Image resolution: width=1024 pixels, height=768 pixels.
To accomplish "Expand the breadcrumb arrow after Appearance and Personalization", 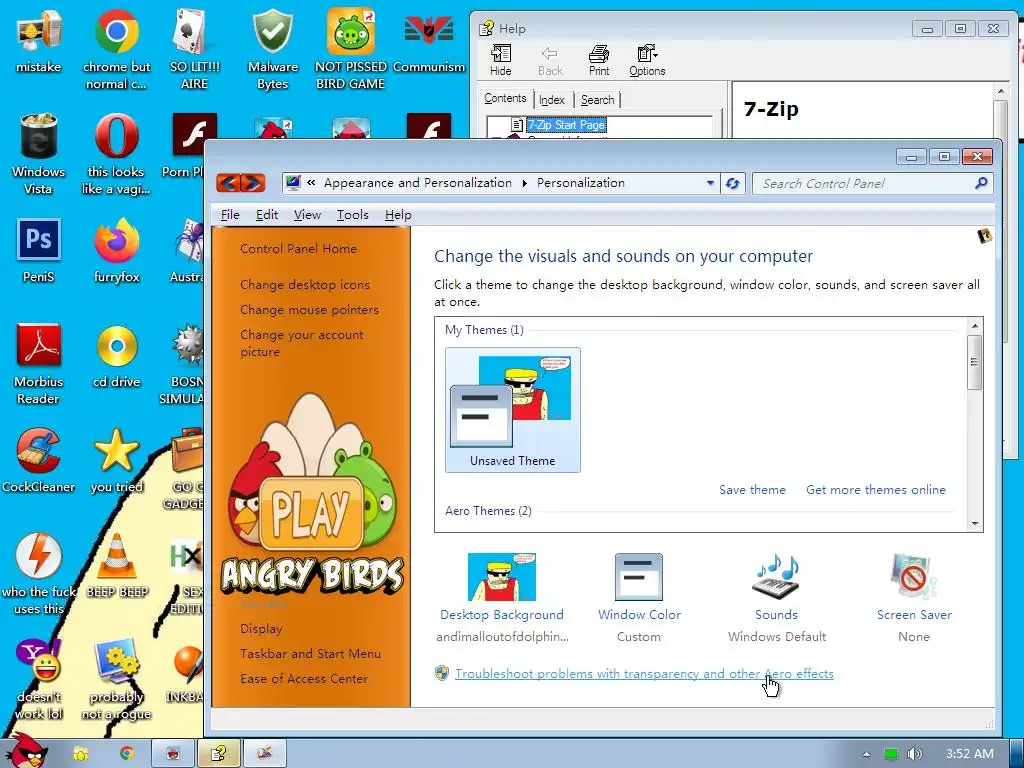I will [524, 184].
